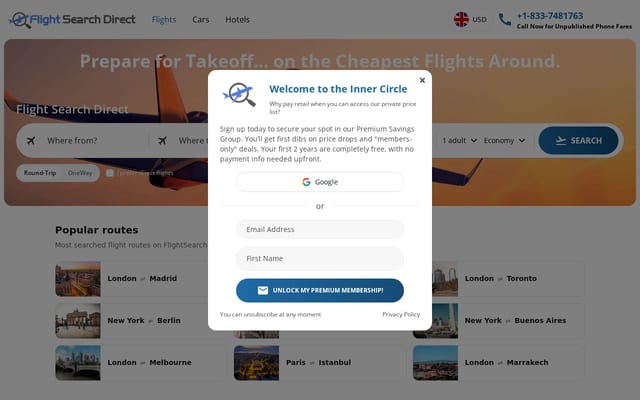Click the Flight Search Direct logo

[72, 20]
